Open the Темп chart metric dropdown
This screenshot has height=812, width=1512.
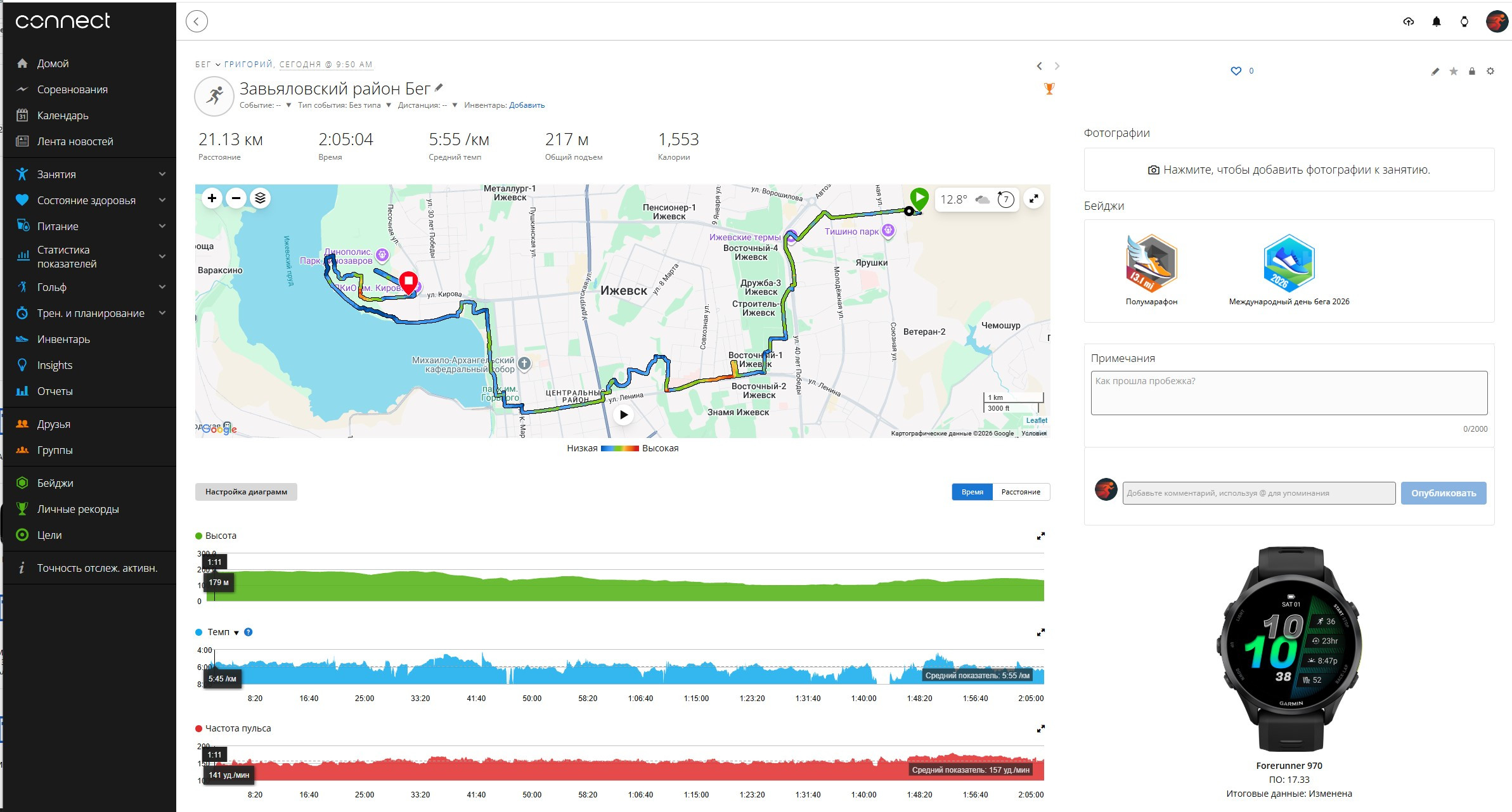click(x=236, y=633)
